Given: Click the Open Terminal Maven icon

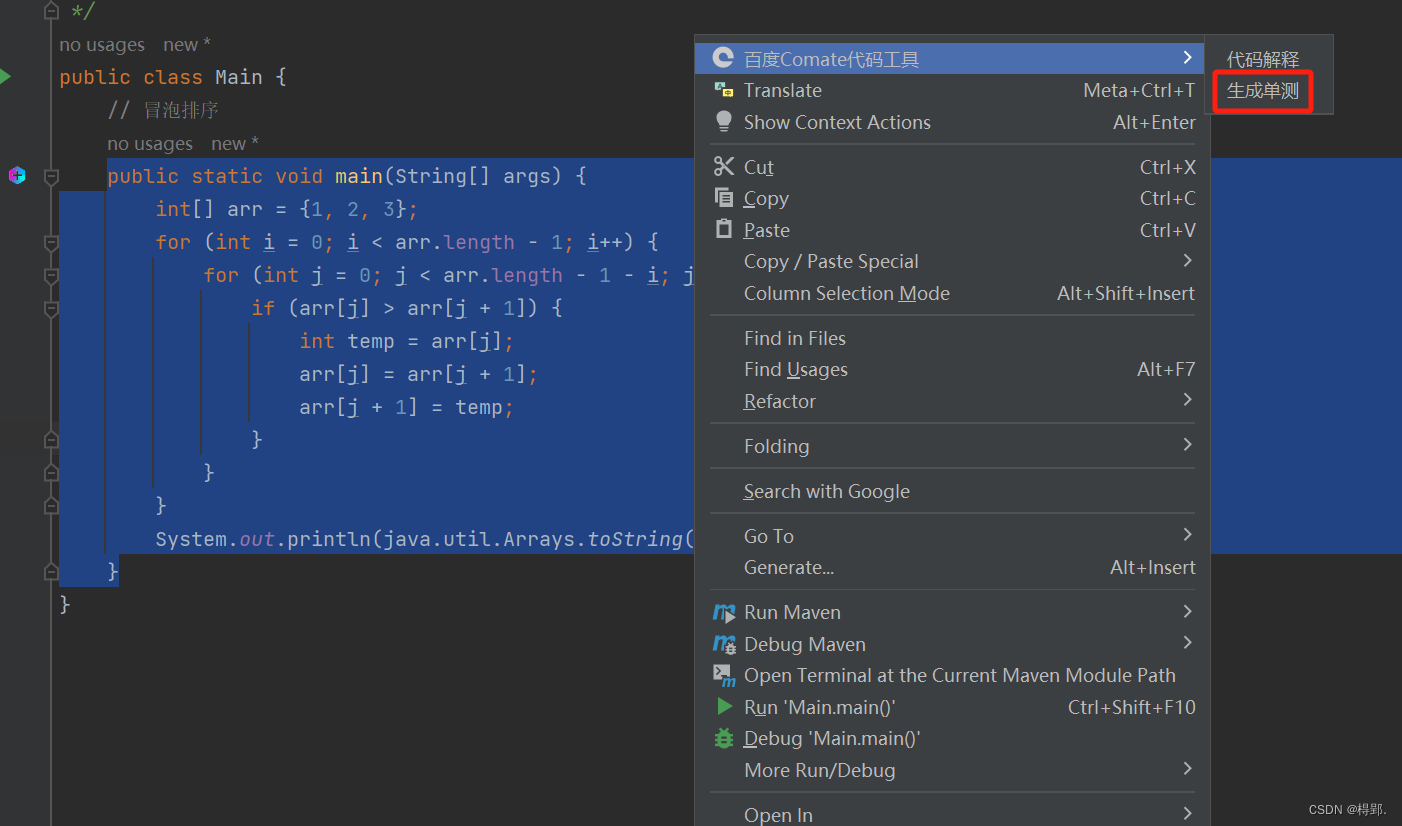Looking at the screenshot, I should click(724, 676).
